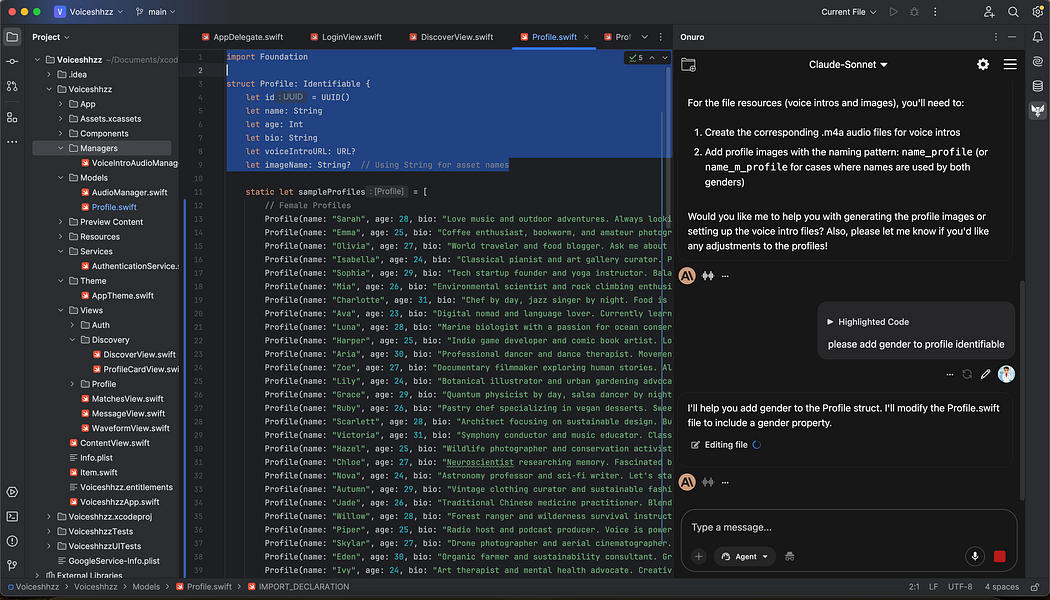Stop generation with the red square button

click(997, 556)
